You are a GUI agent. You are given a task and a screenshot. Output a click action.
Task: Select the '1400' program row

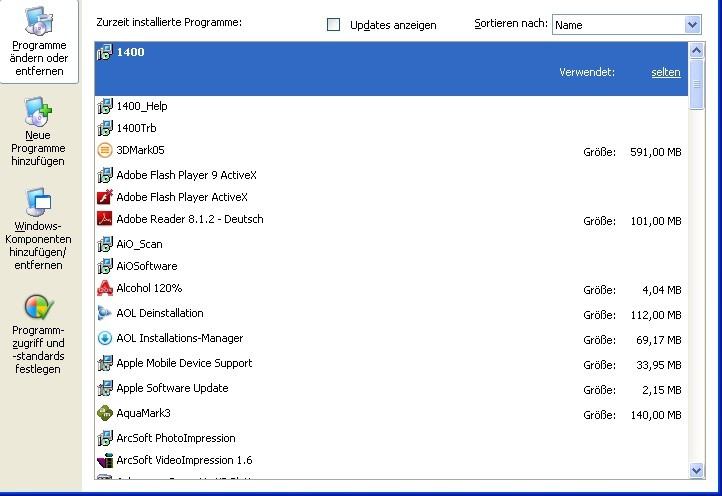tap(391, 69)
